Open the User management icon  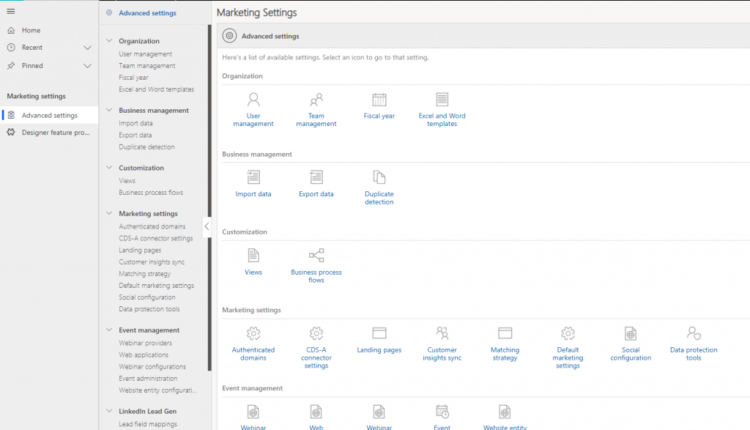click(253, 100)
